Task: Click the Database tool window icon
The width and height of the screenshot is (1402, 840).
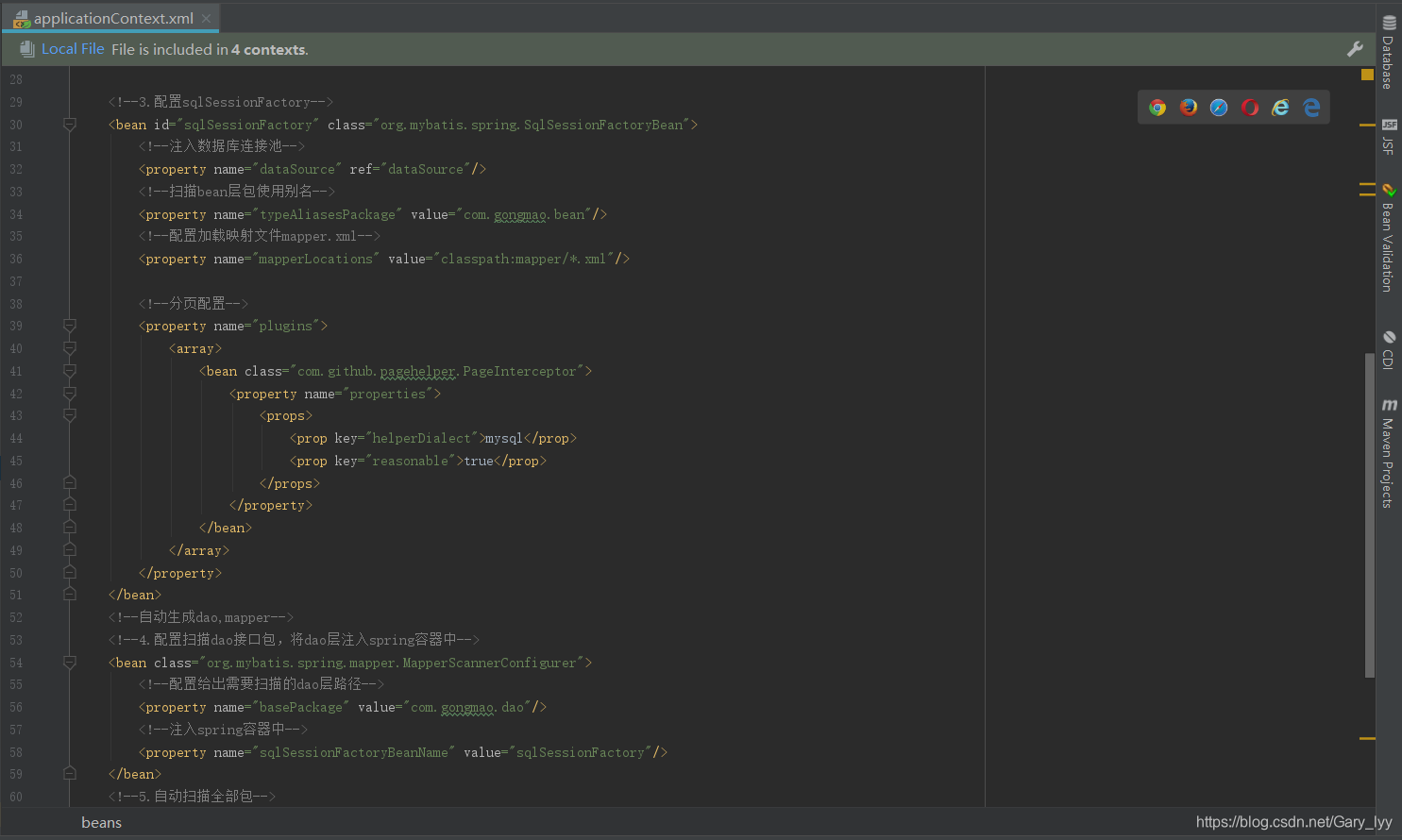Action: click(1389, 23)
